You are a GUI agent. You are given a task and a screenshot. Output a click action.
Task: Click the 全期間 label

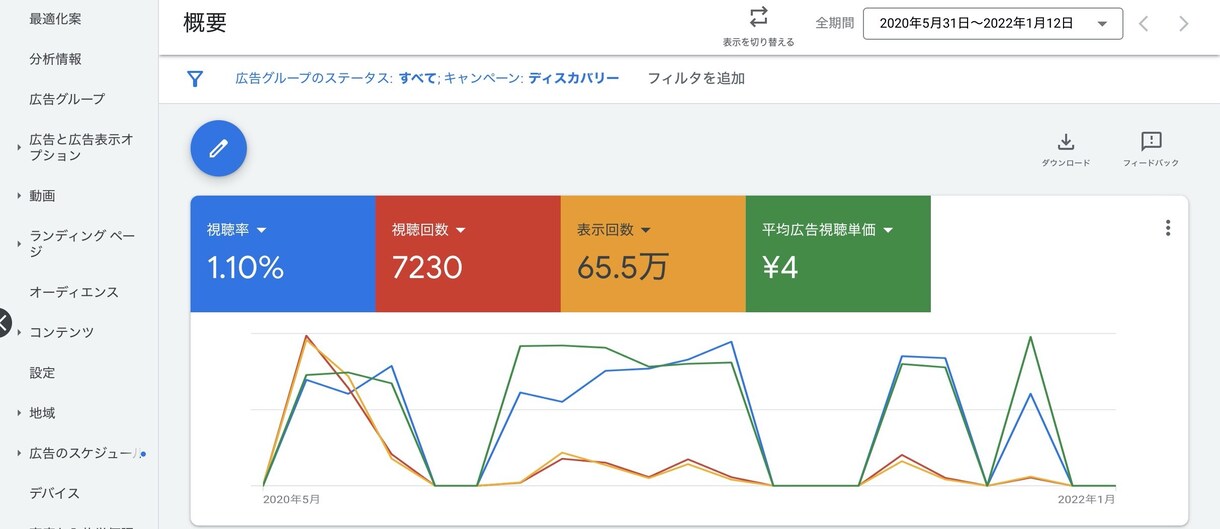[835, 23]
